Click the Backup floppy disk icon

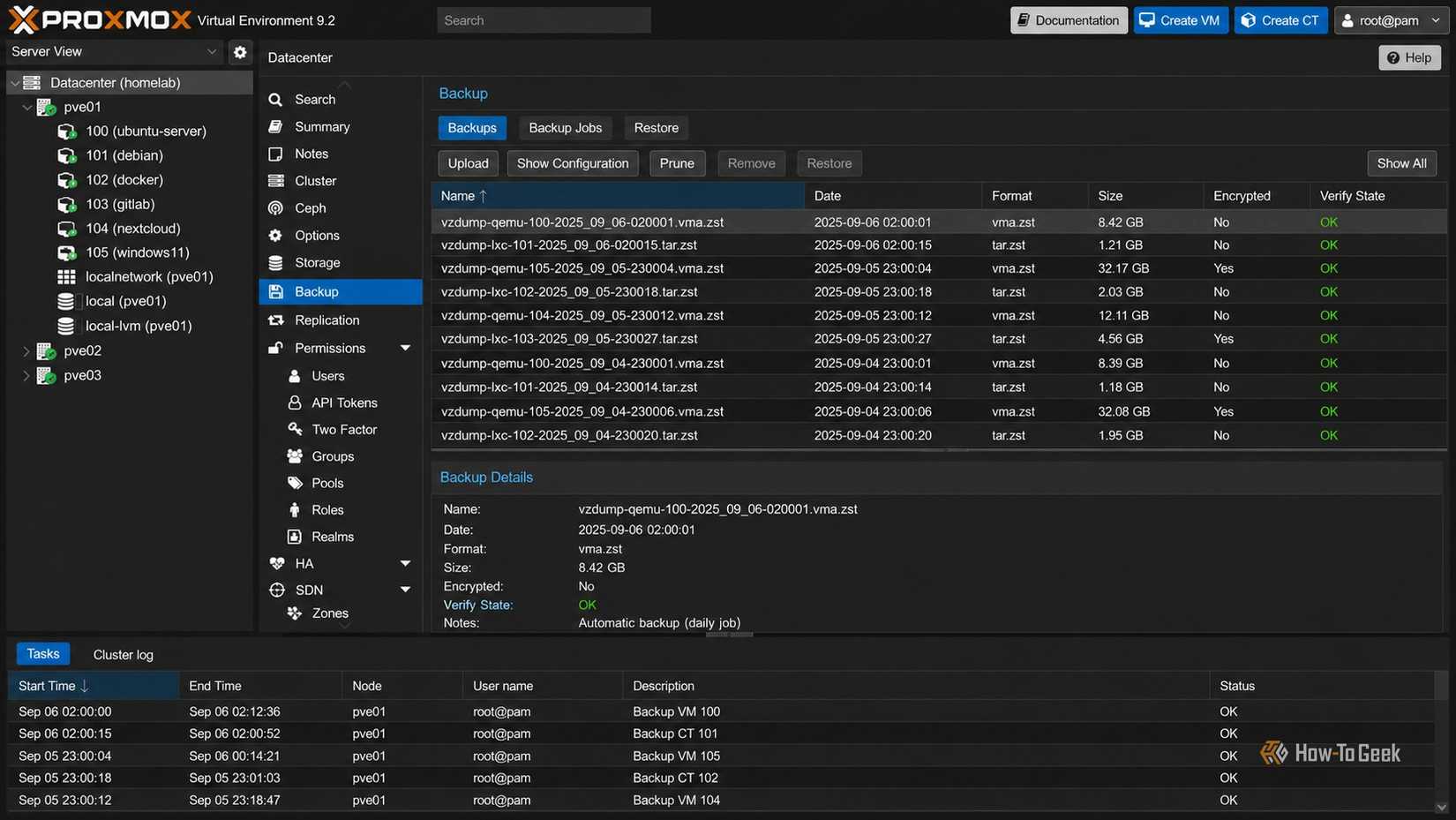tap(276, 292)
